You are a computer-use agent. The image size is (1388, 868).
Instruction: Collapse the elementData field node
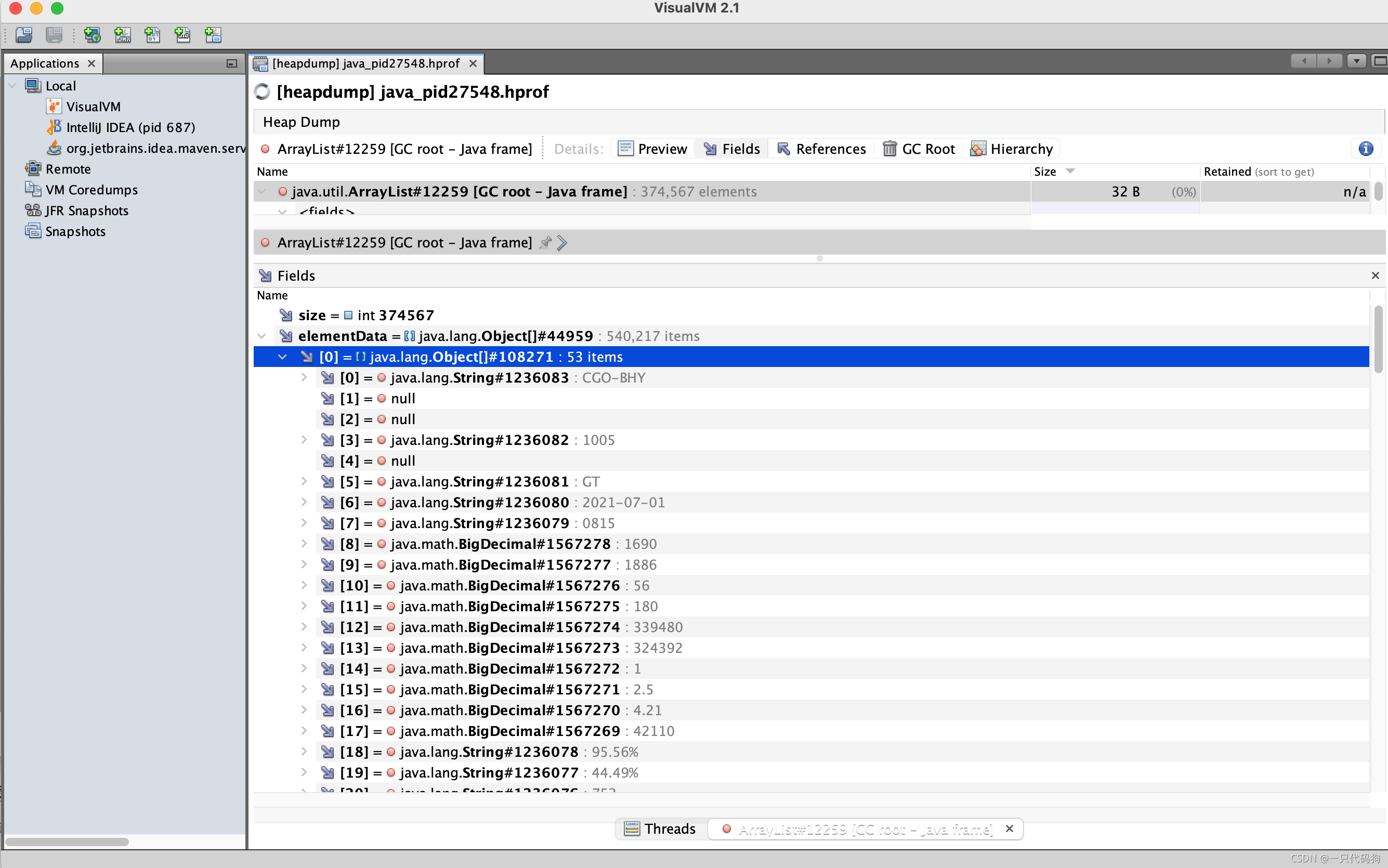[262, 336]
